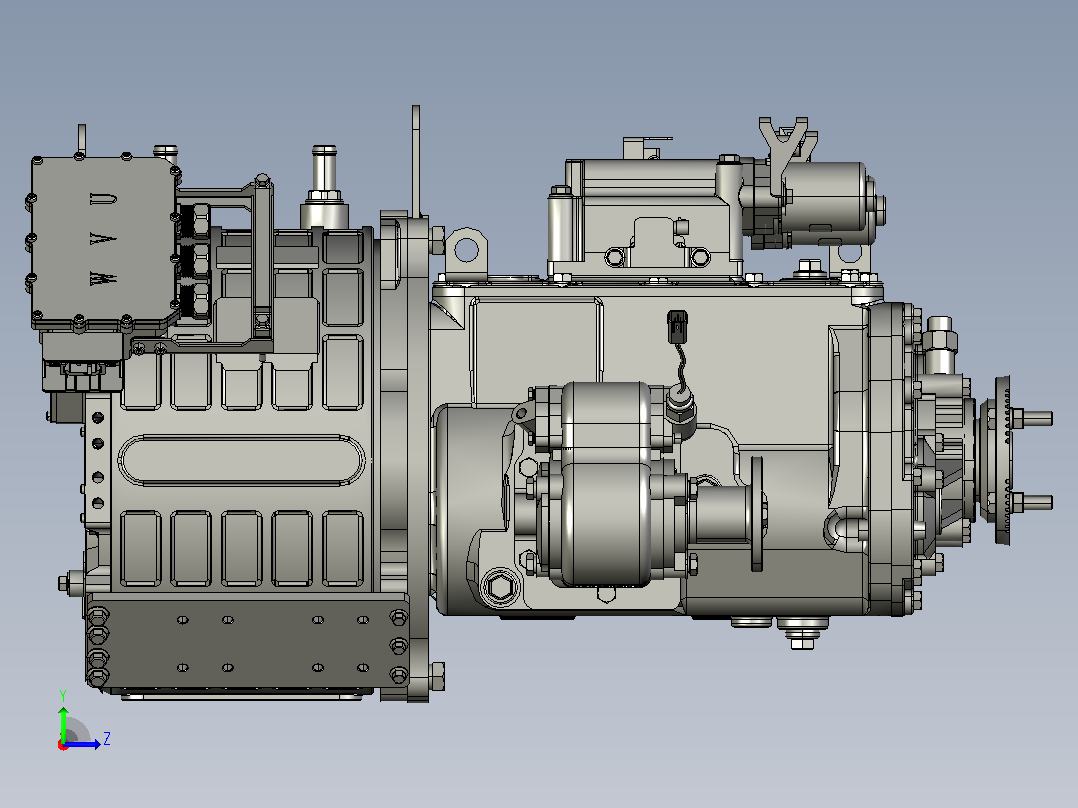The width and height of the screenshot is (1078, 808).
Task: Select the 'W' marking on the terminal box
Action: tap(103, 279)
